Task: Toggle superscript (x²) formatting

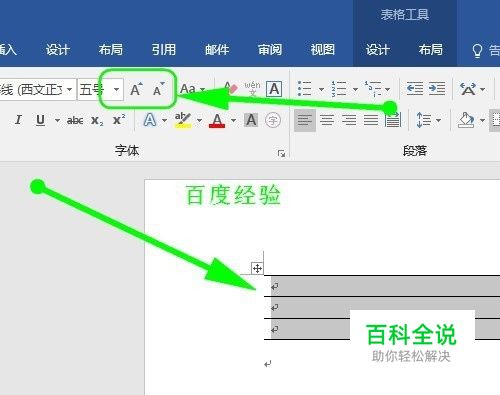Action: tap(119, 119)
